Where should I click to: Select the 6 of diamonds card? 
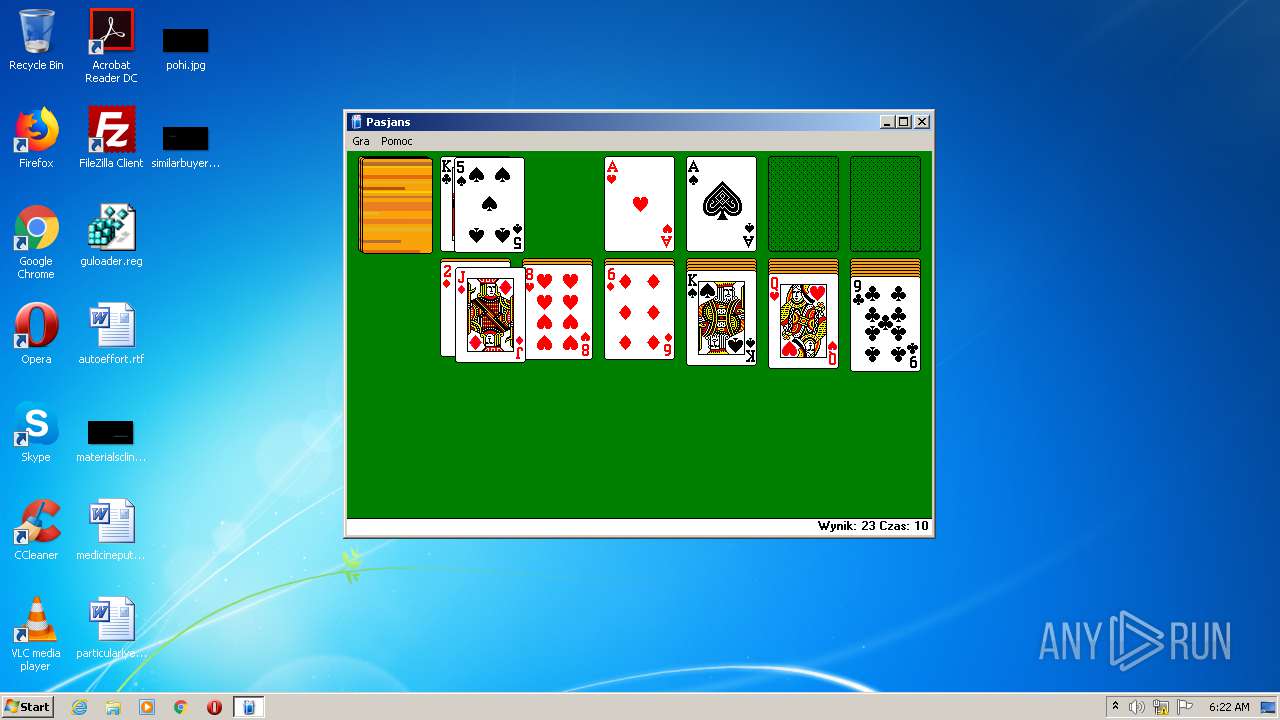click(x=640, y=312)
